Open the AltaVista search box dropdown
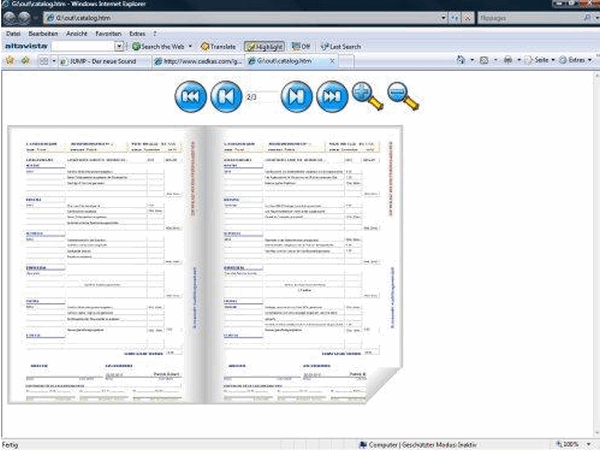 click(x=119, y=46)
